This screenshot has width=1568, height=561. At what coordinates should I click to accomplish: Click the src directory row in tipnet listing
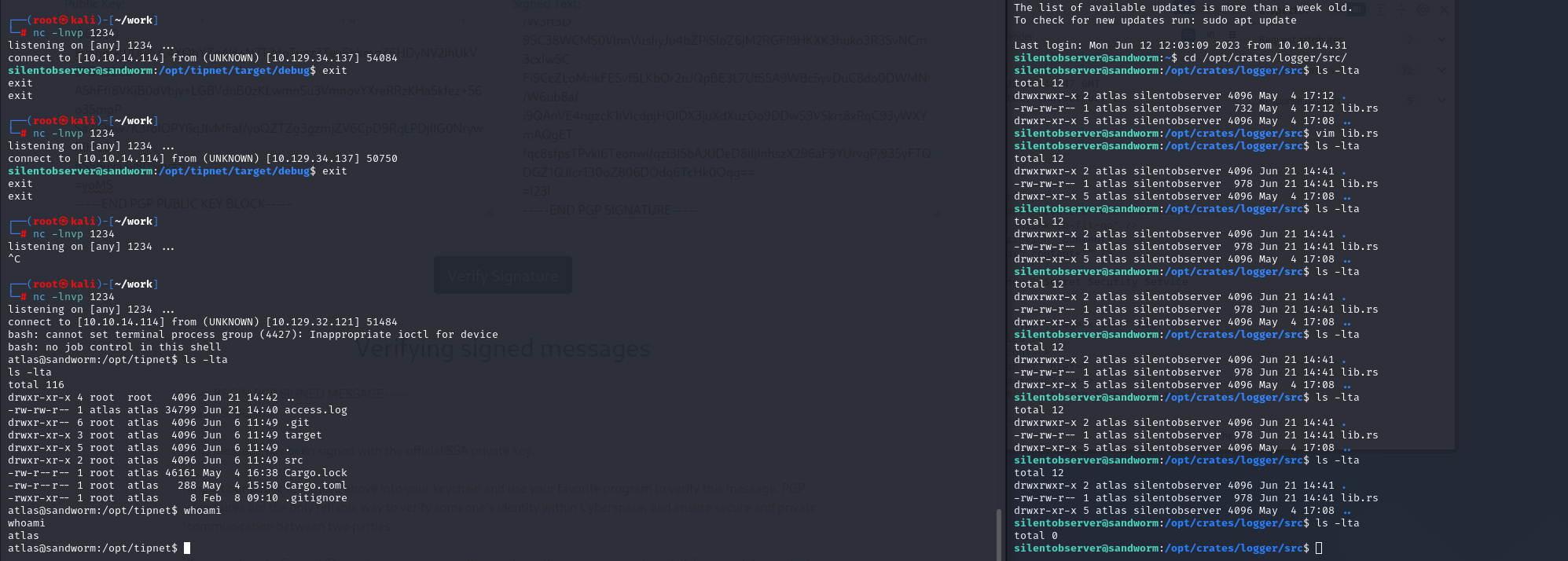156,460
